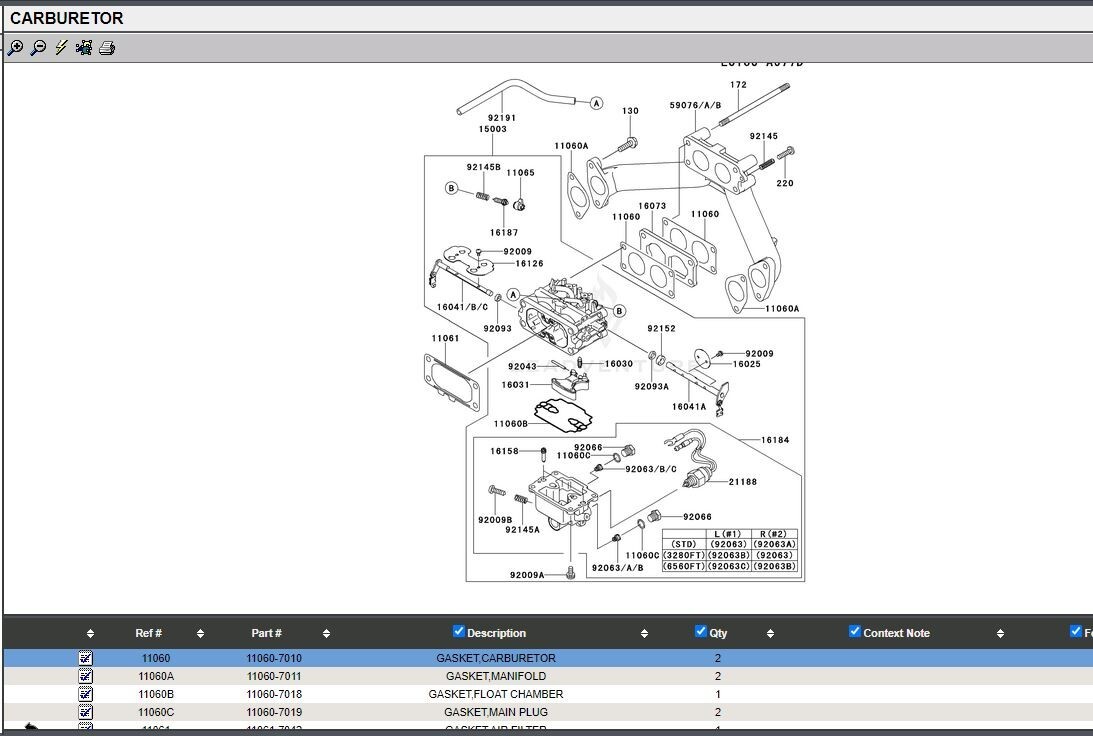Viewport: 1093px width, 736px height.
Task: Click callout 11061 in the diagram
Action: [445, 338]
